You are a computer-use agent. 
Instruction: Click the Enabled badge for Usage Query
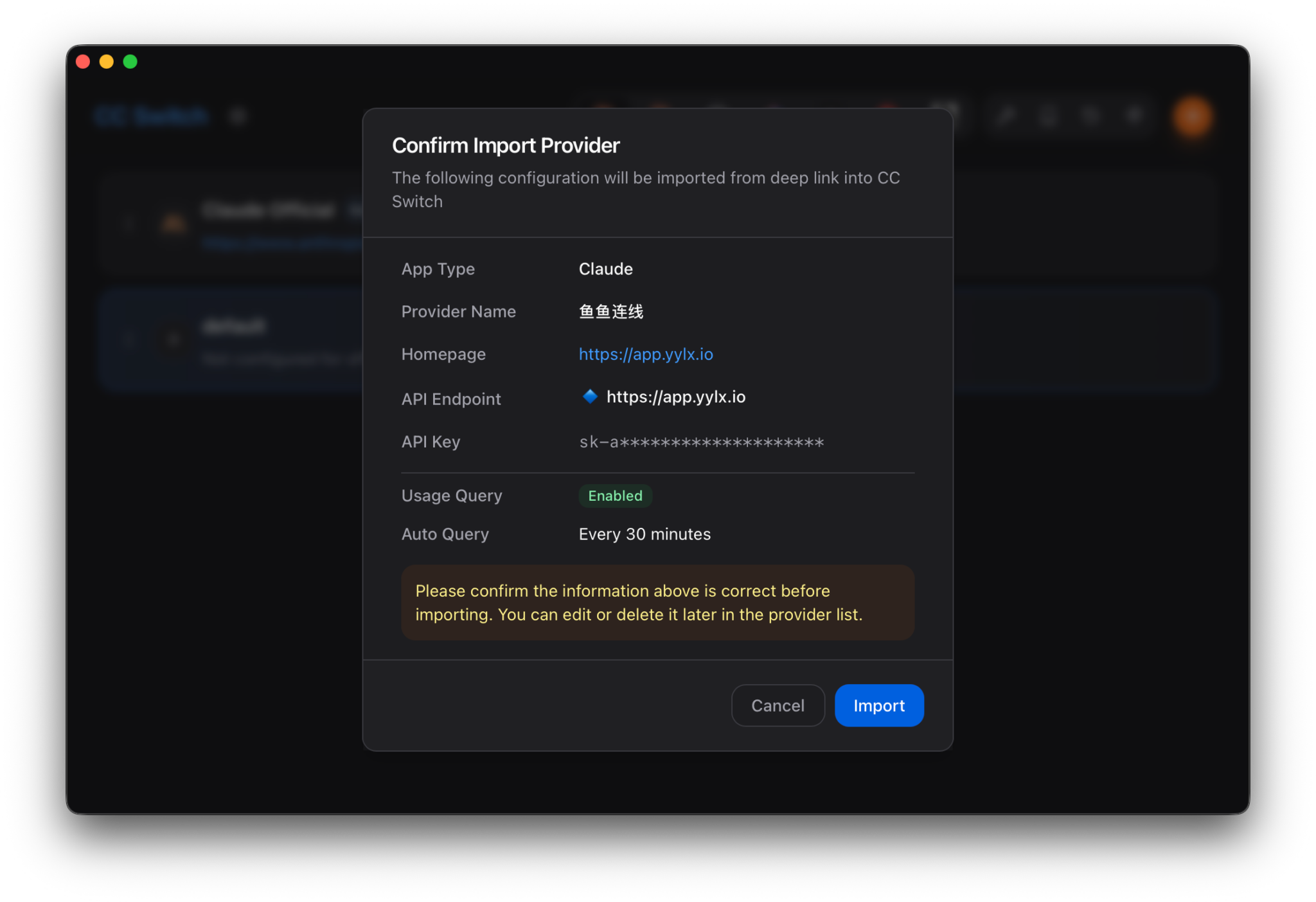(615, 496)
